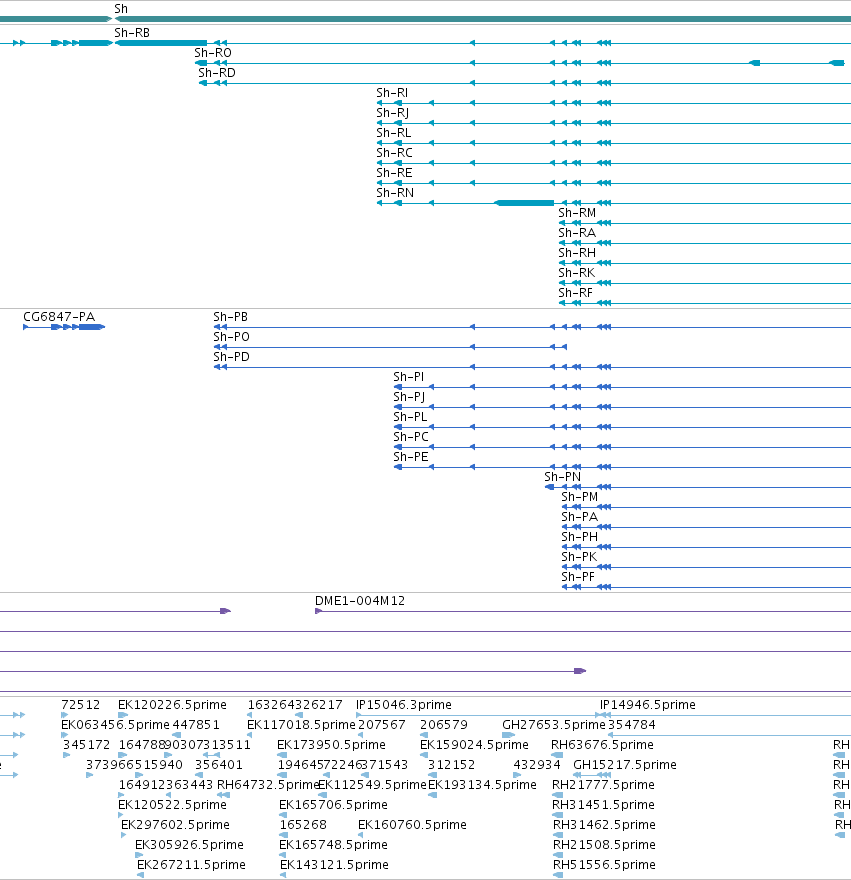This screenshot has width=851, height=880.
Task: Select protein Sh-PH
Action: 580,537
